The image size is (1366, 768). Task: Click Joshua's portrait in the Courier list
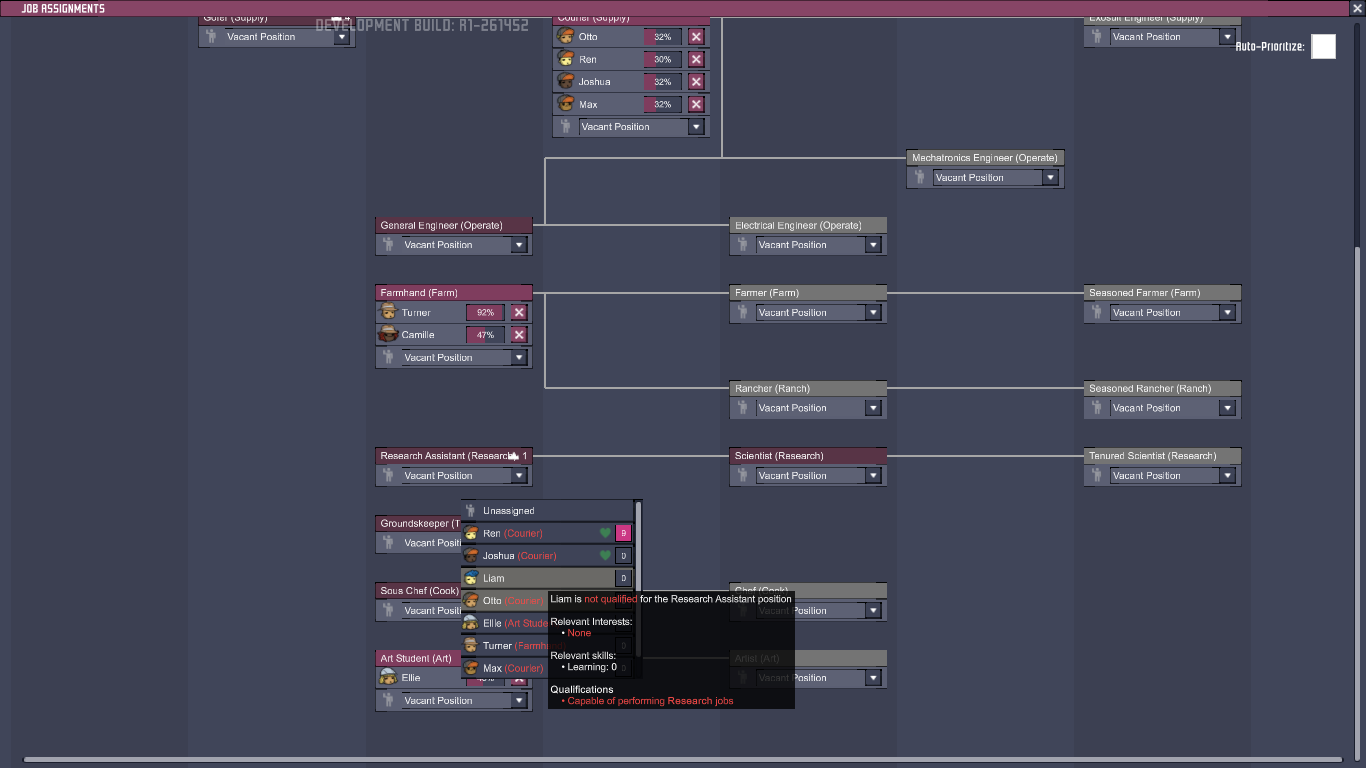point(565,82)
